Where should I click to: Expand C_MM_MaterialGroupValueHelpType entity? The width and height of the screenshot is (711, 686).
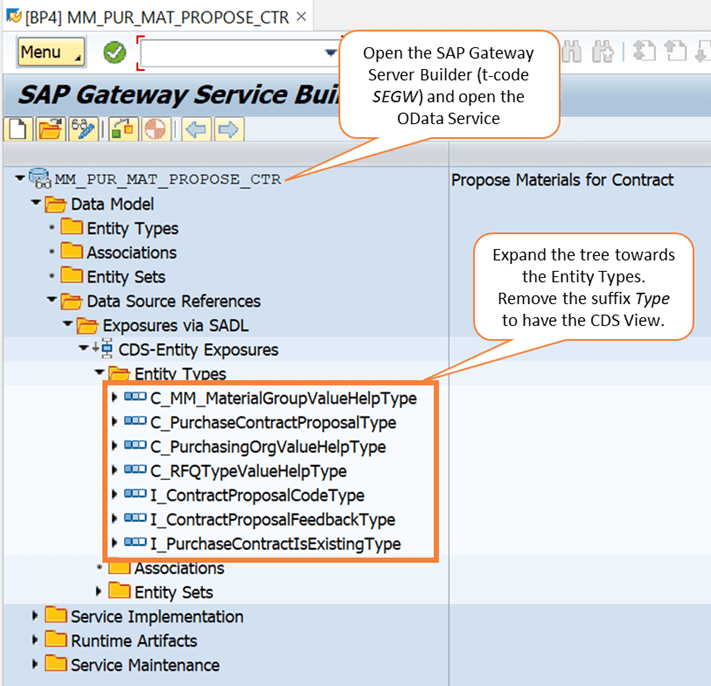(115, 397)
